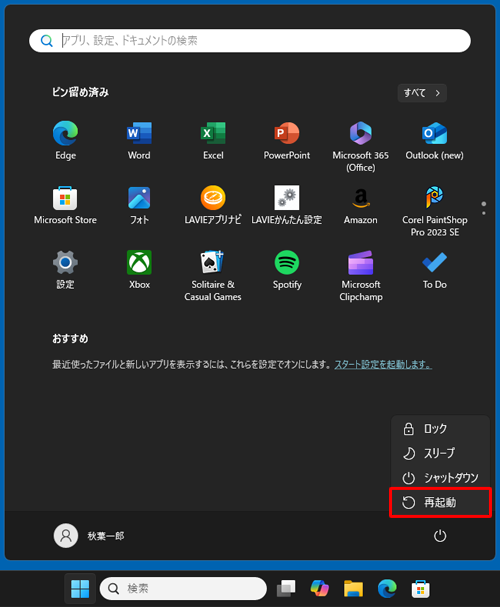This screenshot has width=500, height=607.
Task: Open Corel PaintShop Pro 2023 SE
Action: tap(435, 211)
